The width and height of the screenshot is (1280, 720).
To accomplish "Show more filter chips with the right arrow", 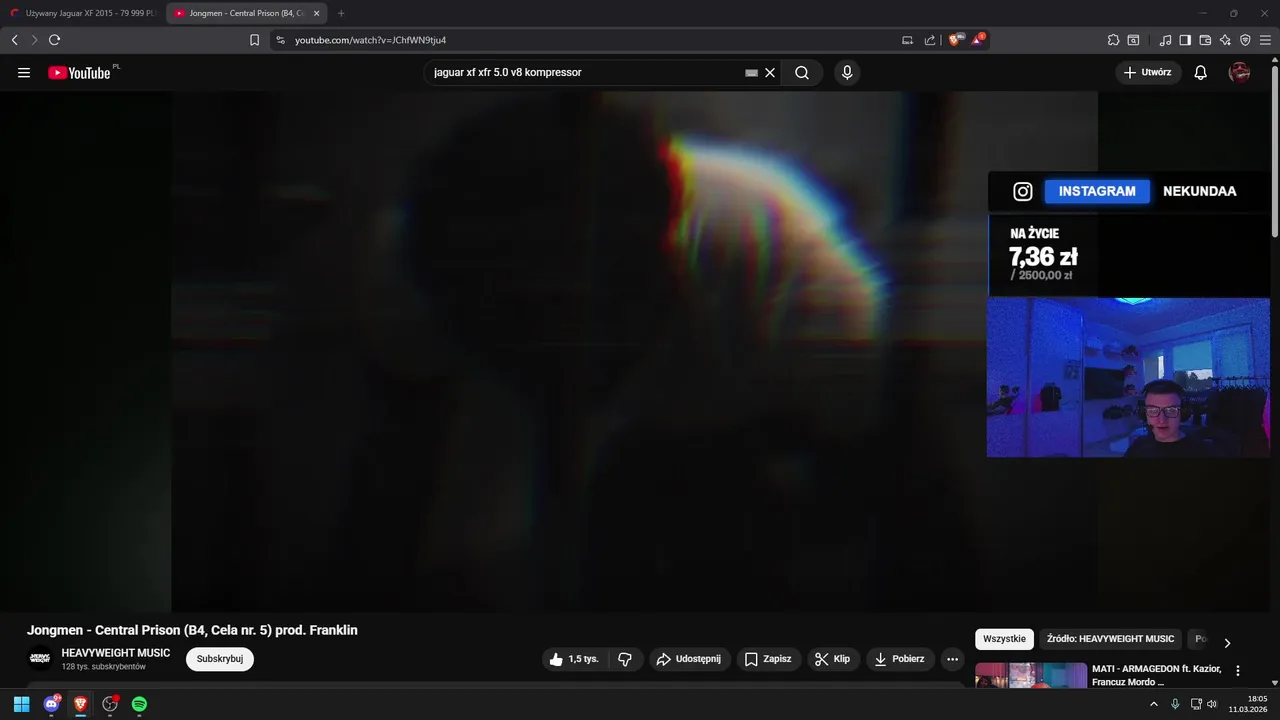I will [1227, 643].
